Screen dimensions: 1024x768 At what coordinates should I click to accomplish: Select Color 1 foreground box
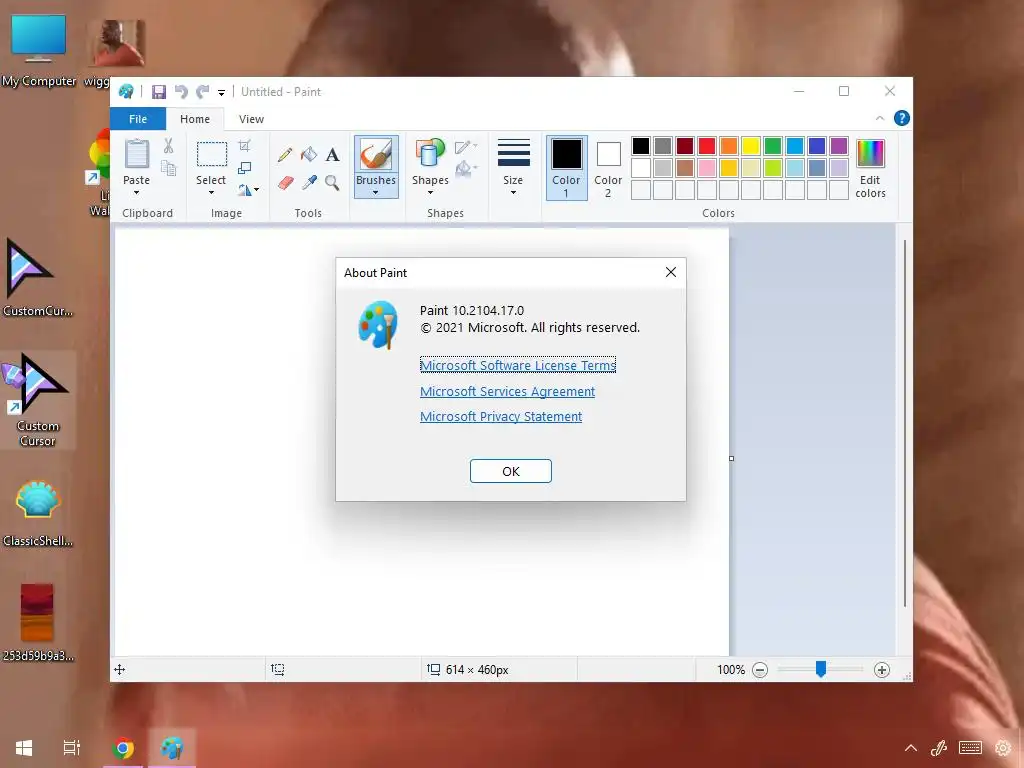point(566,168)
